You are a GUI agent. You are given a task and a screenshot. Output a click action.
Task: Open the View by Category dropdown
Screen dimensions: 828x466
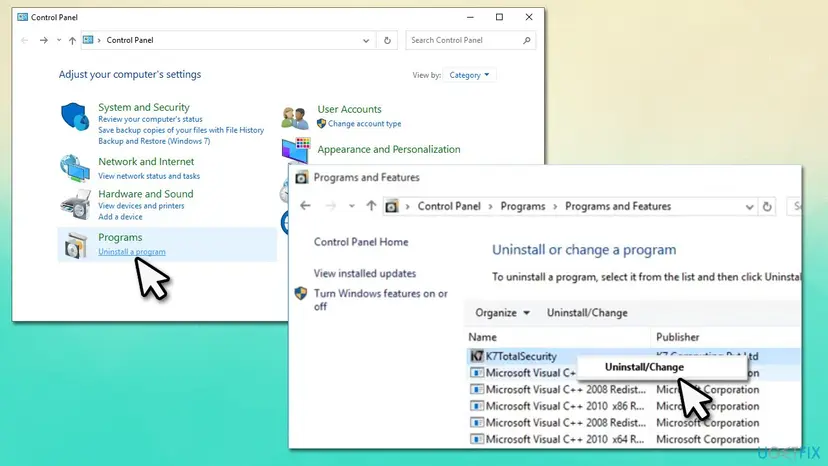469,75
